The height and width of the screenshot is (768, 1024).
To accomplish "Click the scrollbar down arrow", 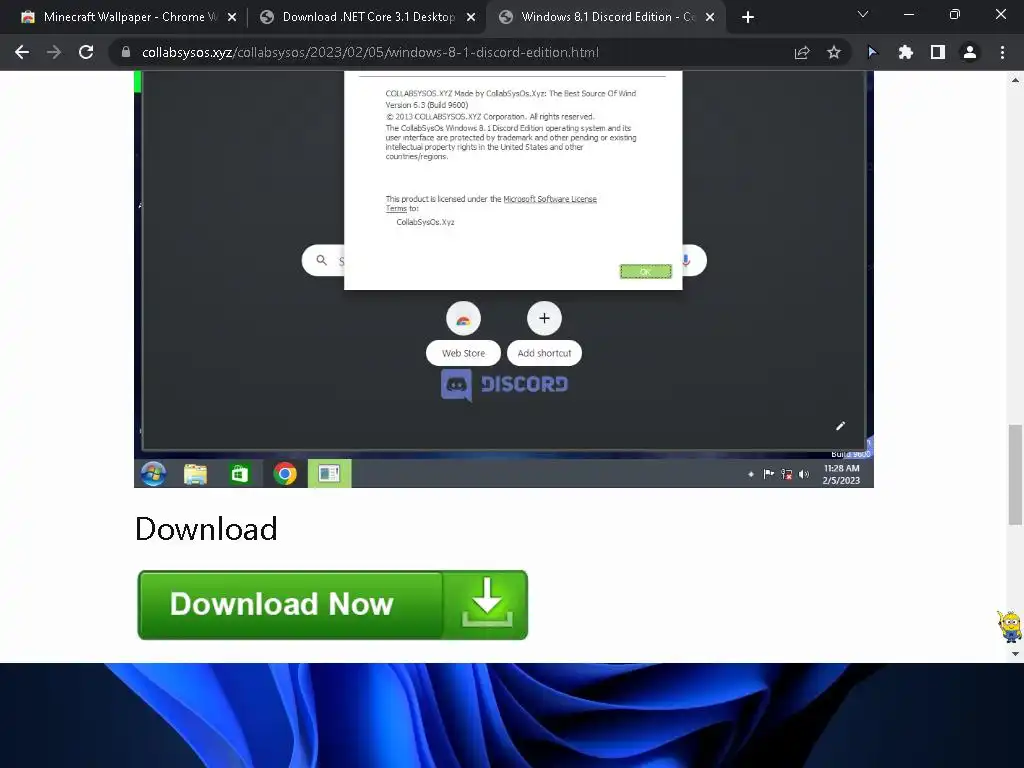I will point(1015,654).
